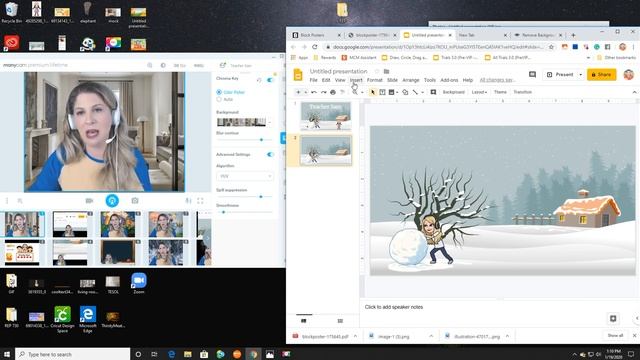Image resolution: width=640 pixels, height=360 pixels.
Task: Click the Paint format icon in Slides toolbar
Action: coord(342,92)
